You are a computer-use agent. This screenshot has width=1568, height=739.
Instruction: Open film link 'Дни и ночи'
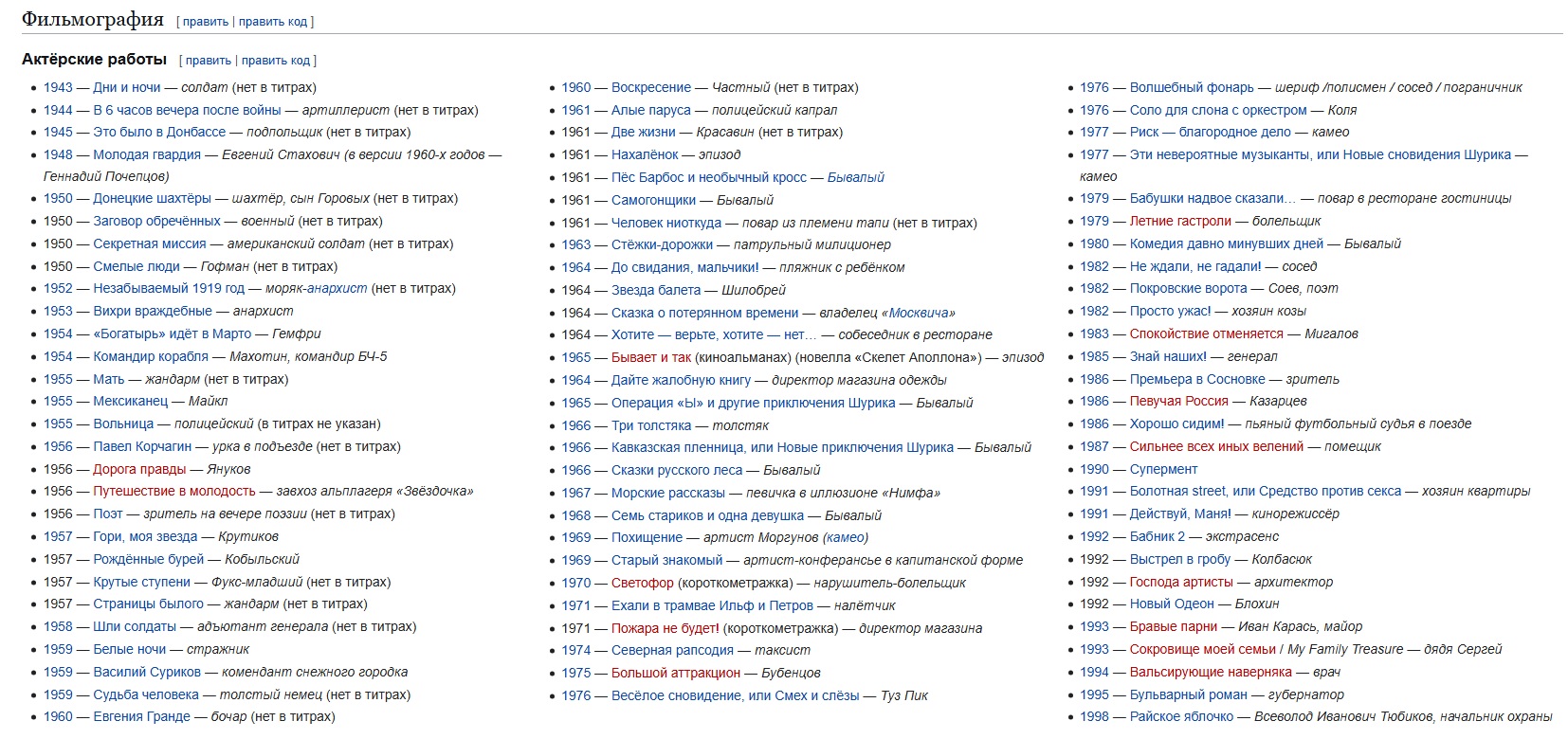pos(127,87)
